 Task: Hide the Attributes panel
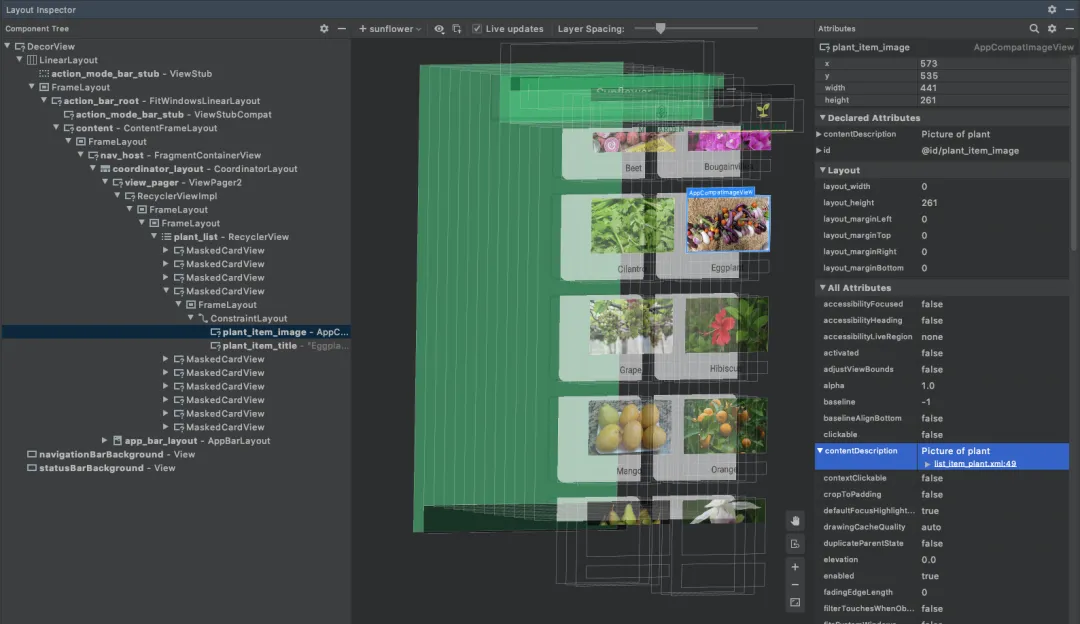(x=1070, y=29)
